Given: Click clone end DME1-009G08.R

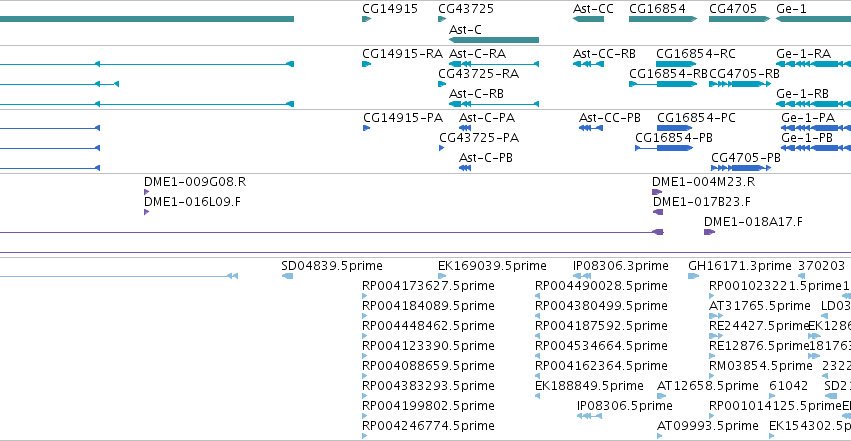Looking at the screenshot, I should pos(147,192).
